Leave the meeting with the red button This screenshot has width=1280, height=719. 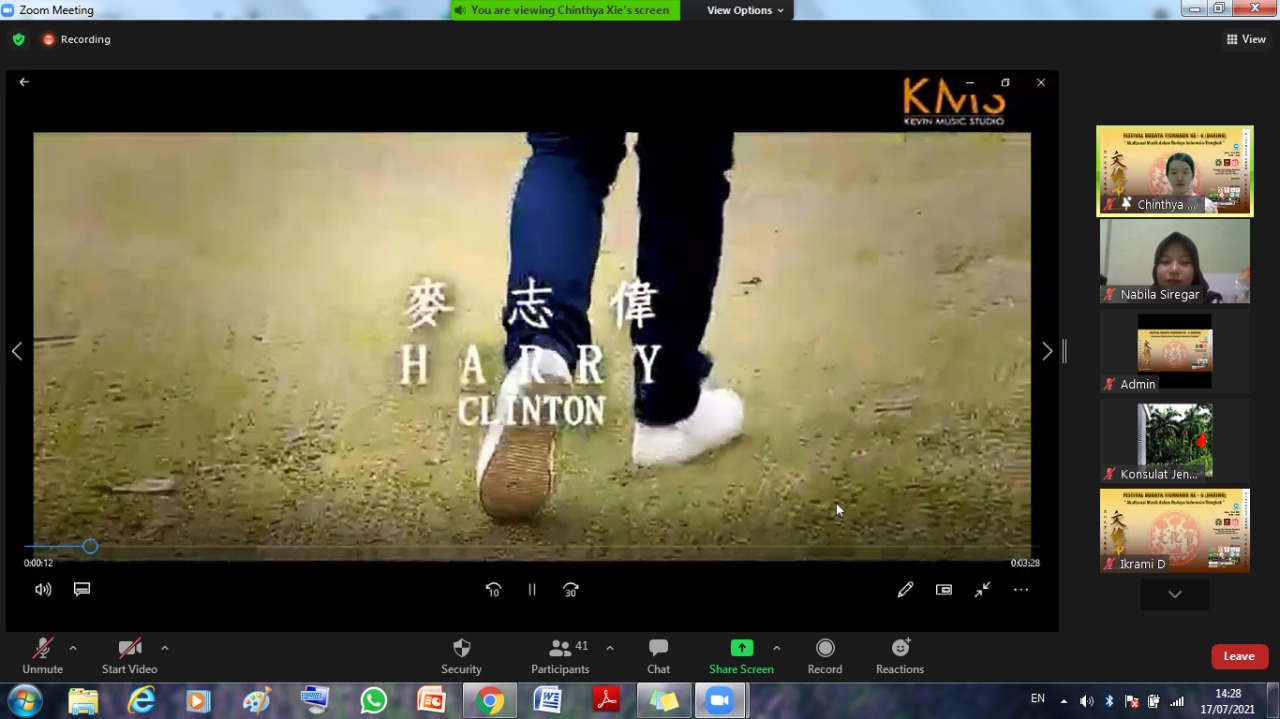coord(1239,656)
